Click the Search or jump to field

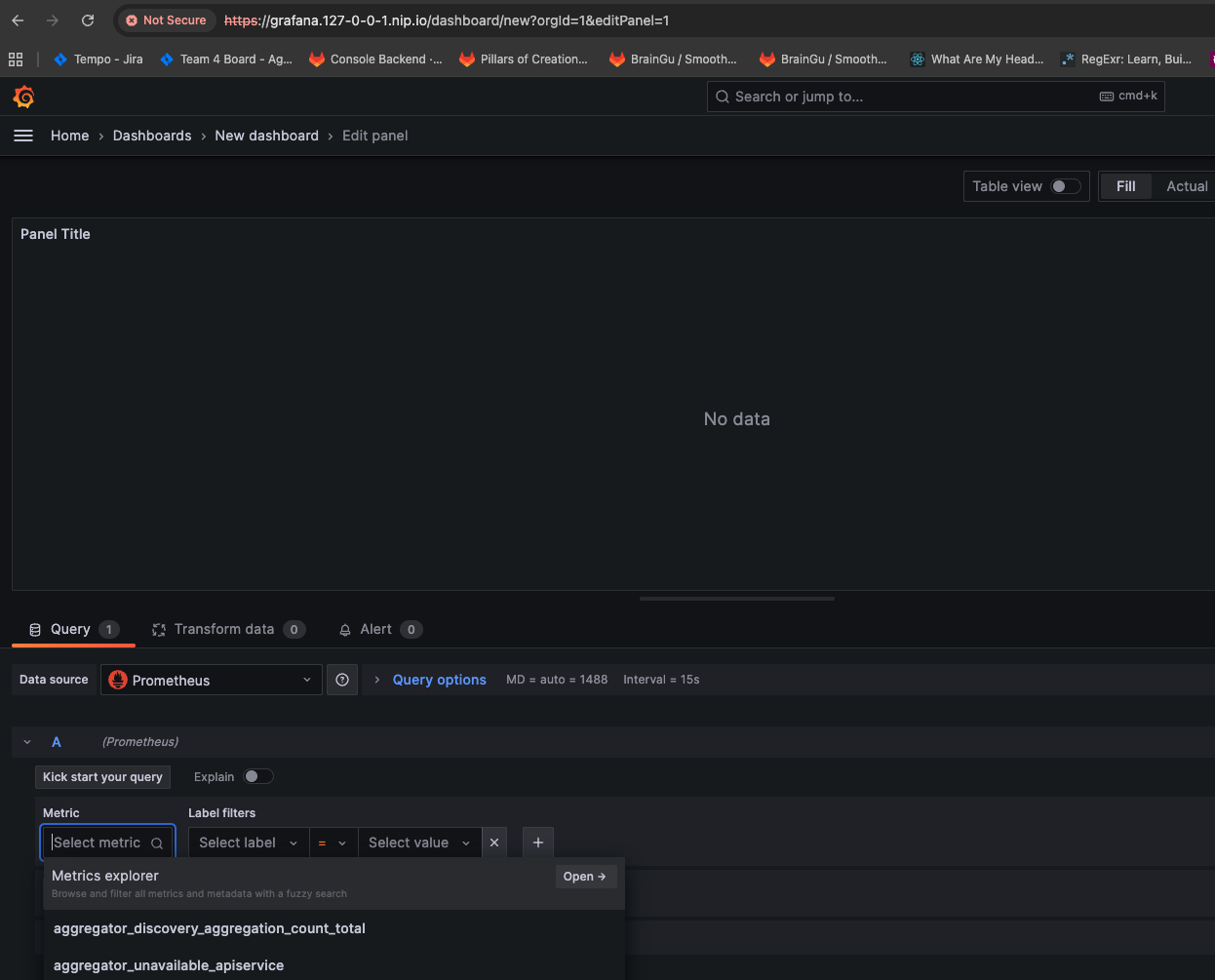(936, 97)
